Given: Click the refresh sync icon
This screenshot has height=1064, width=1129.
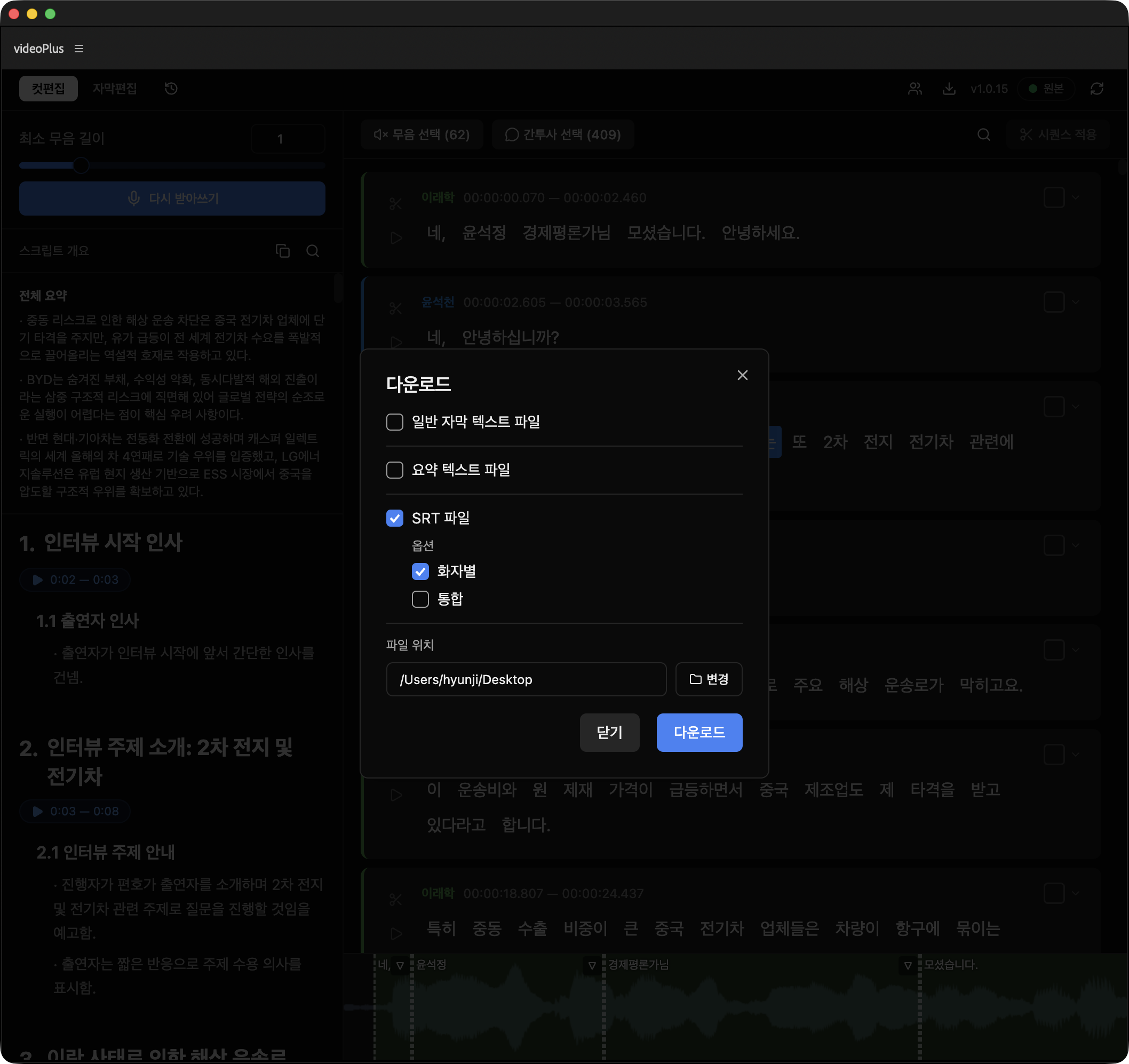Looking at the screenshot, I should (1096, 89).
